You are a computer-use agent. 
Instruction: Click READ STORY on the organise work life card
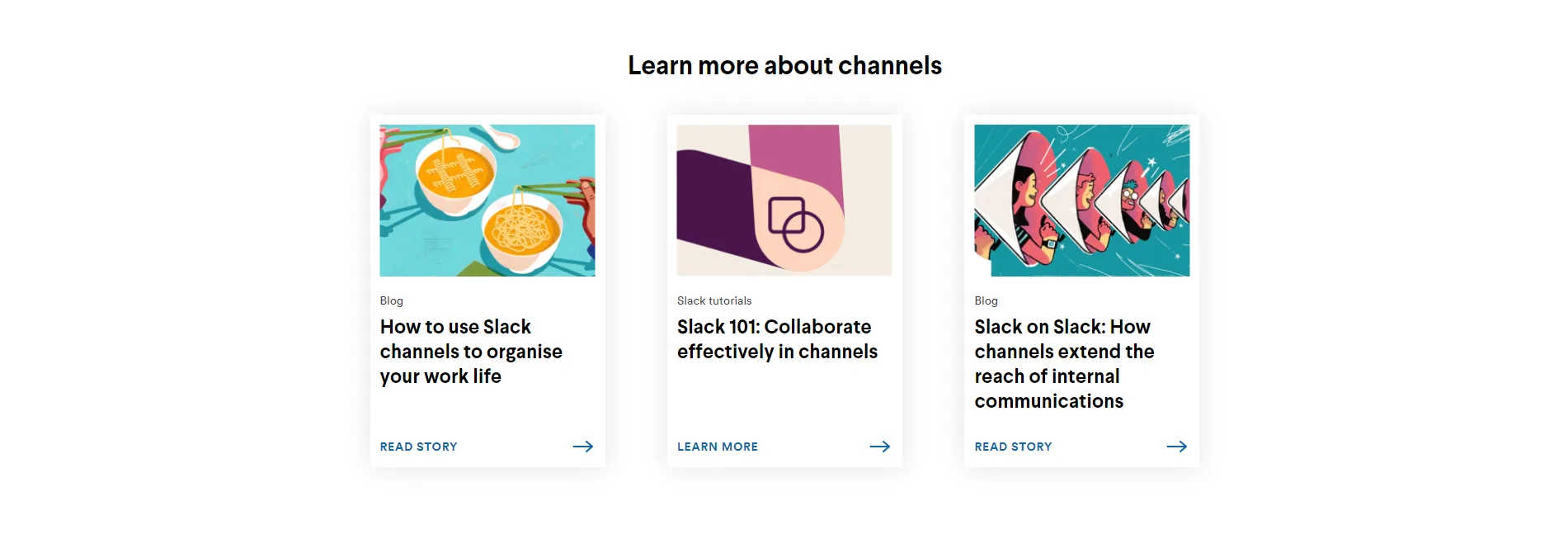(418, 447)
